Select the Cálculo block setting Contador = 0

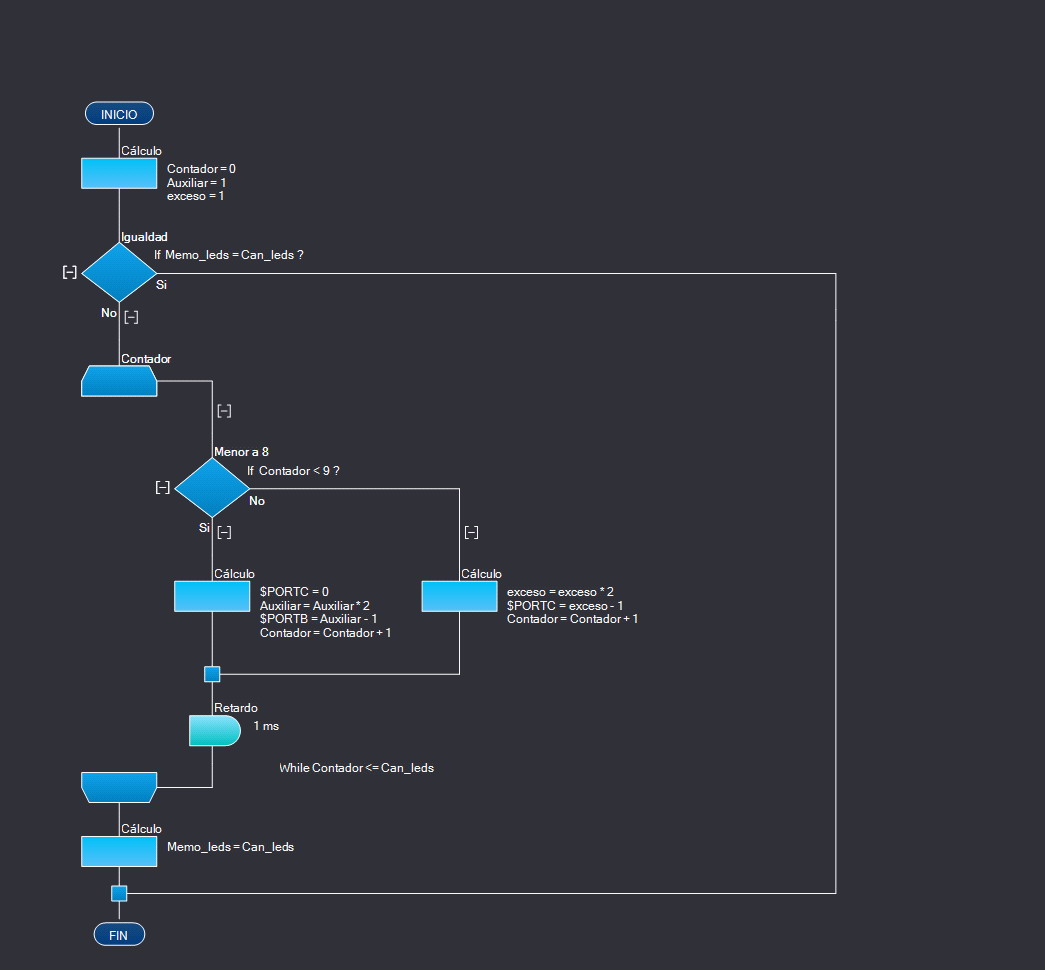pos(119,173)
